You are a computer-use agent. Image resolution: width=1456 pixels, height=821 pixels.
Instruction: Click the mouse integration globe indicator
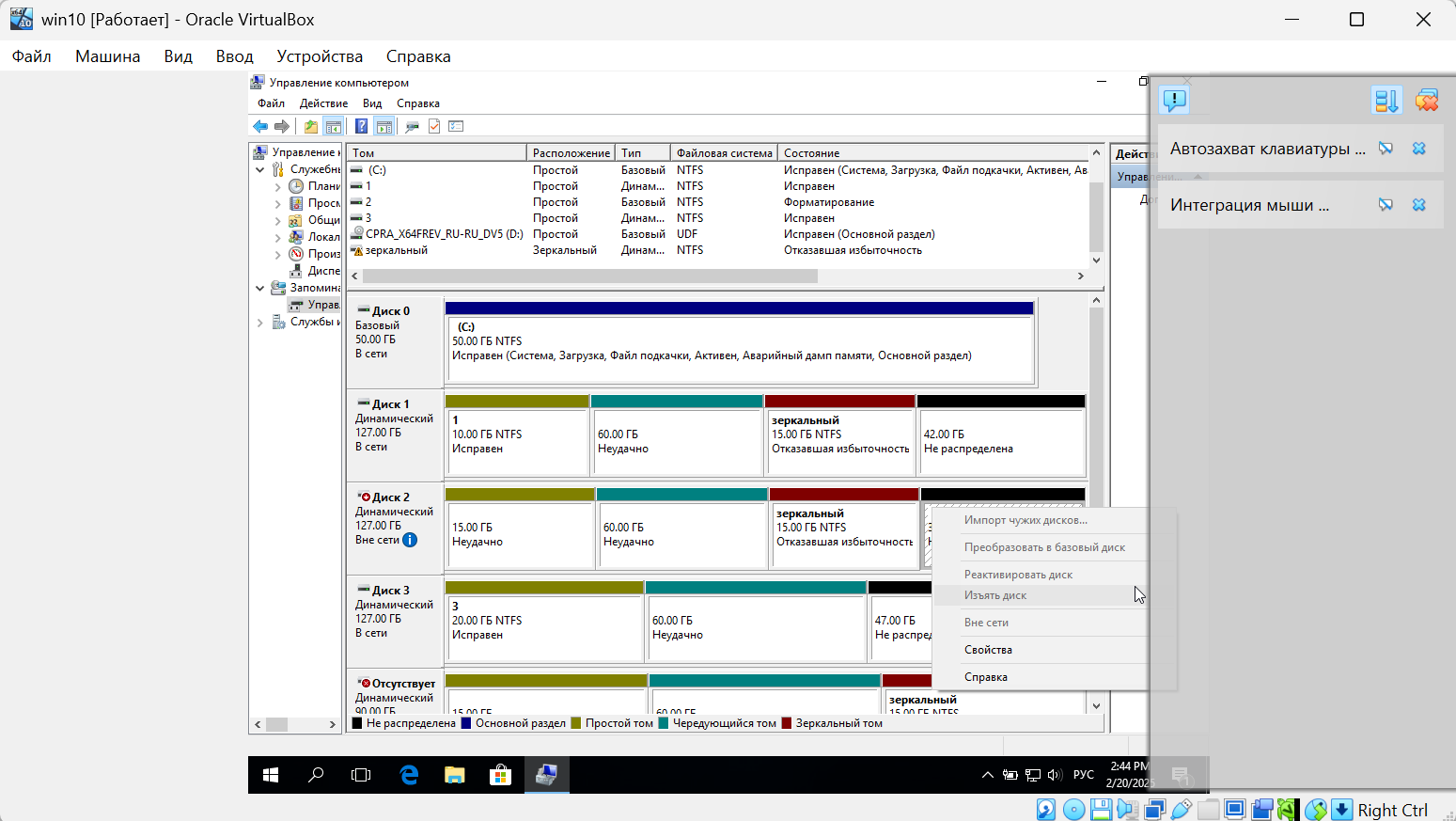click(1316, 809)
